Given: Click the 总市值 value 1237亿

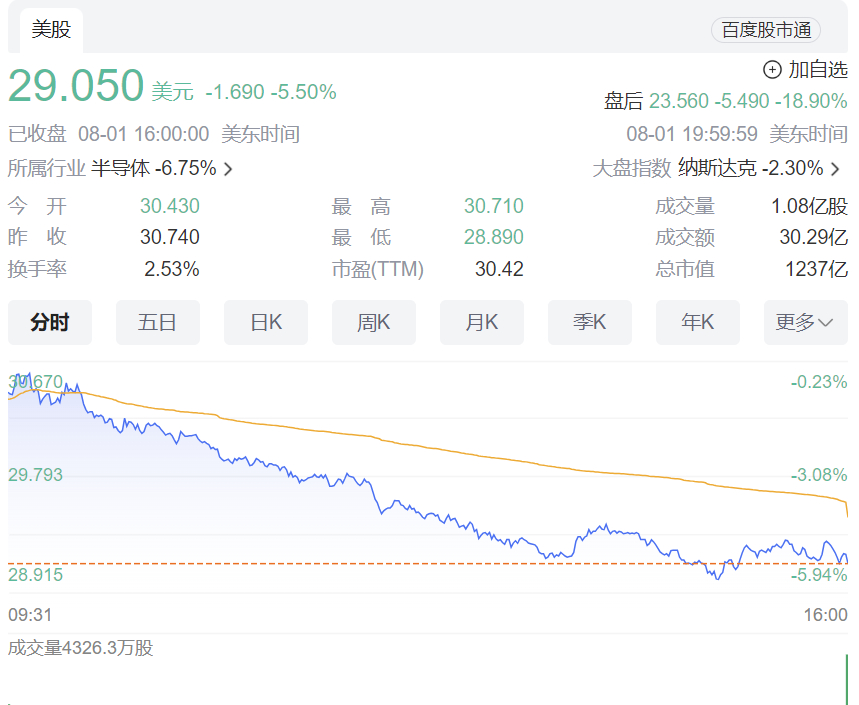Looking at the screenshot, I should click(817, 269).
